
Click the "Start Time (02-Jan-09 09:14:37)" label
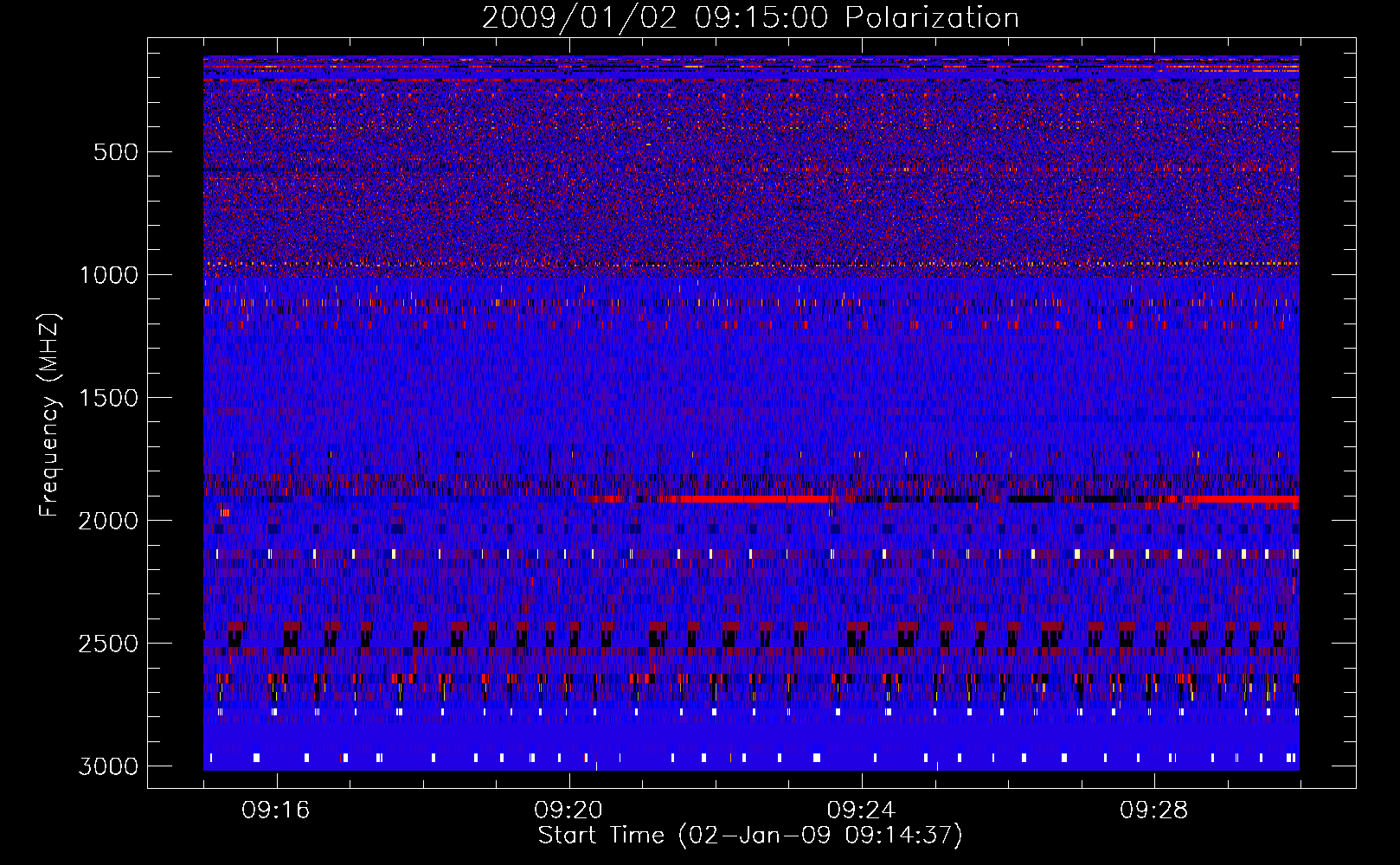(x=750, y=836)
